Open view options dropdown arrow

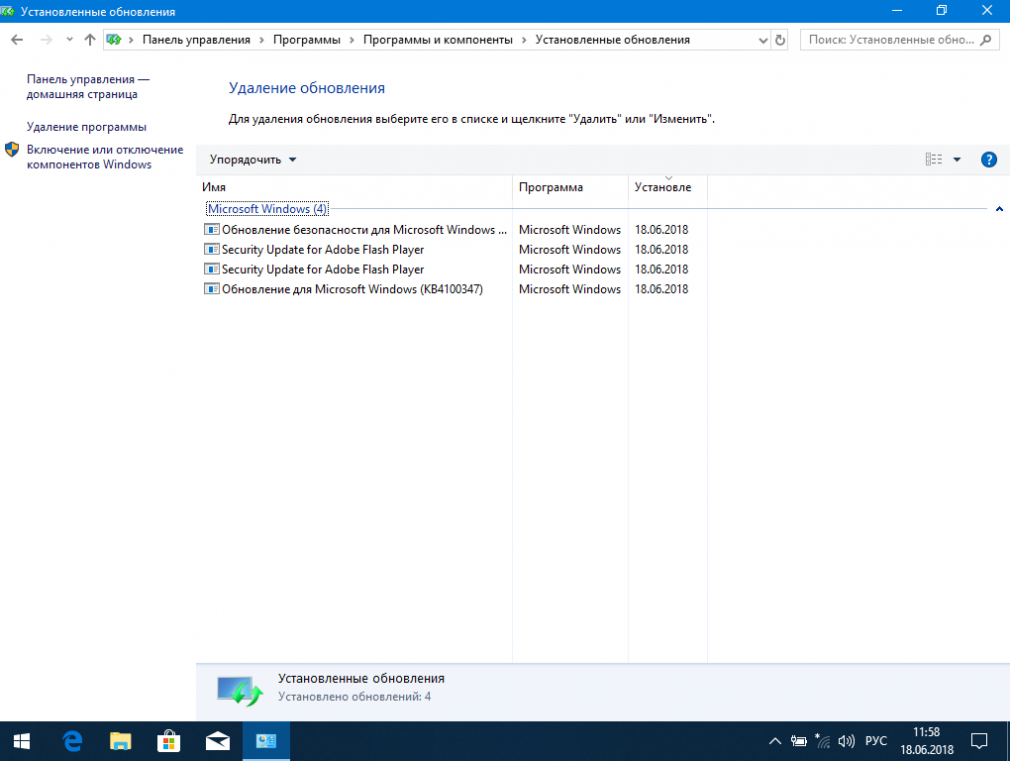point(957,160)
